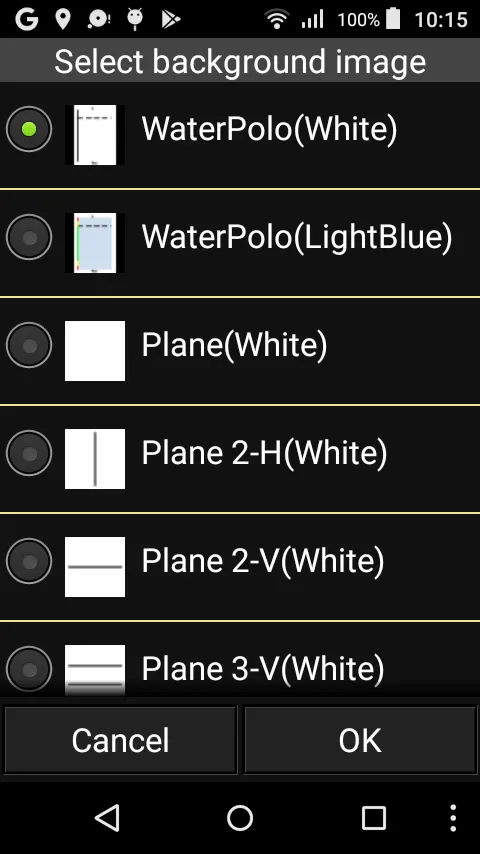This screenshot has height=854, width=480.
Task: Tap the Android home circle icon
Action: pyautogui.click(x=240, y=818)
